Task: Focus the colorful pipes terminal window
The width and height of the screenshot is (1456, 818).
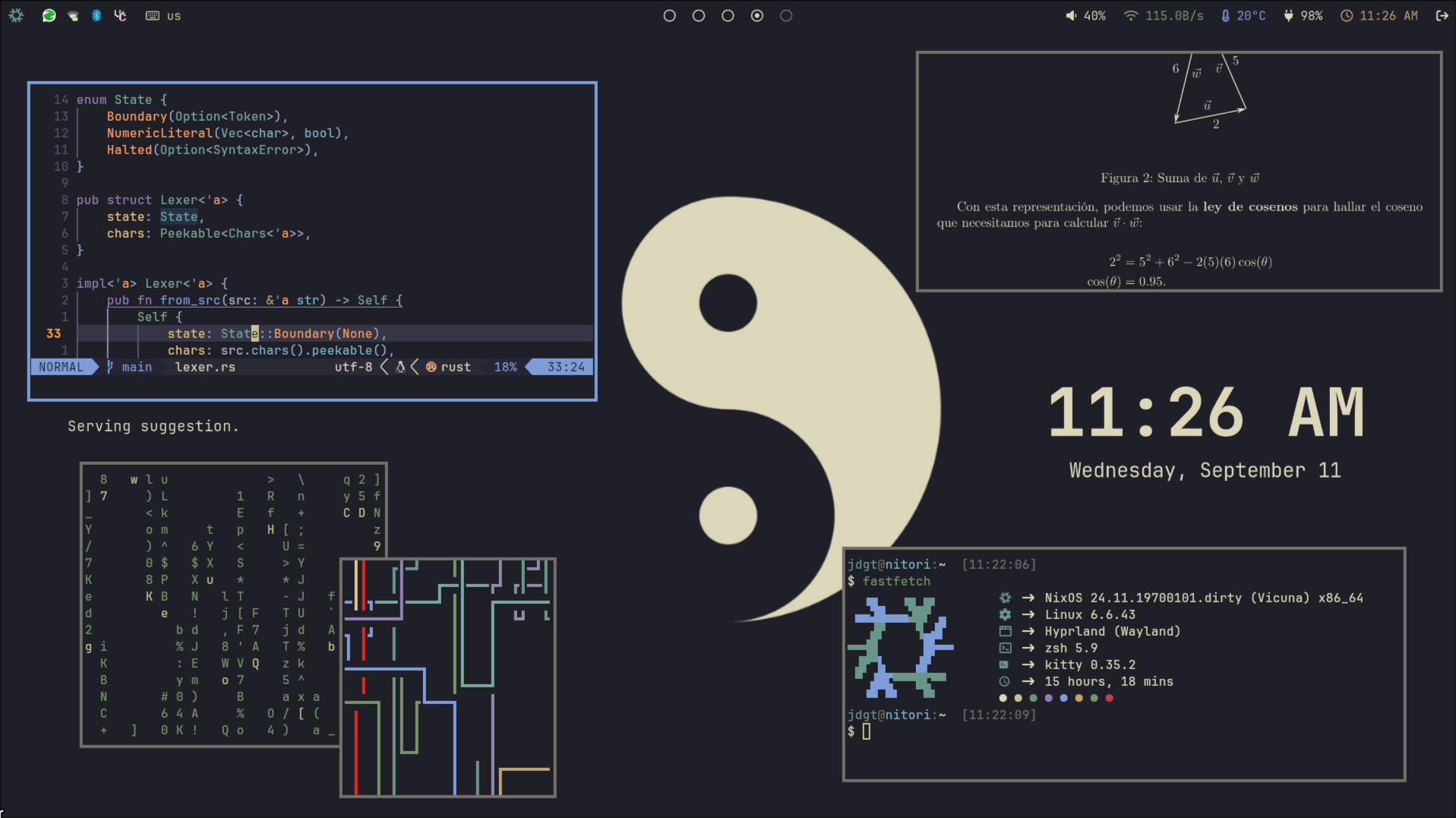Action: (448, 677)
